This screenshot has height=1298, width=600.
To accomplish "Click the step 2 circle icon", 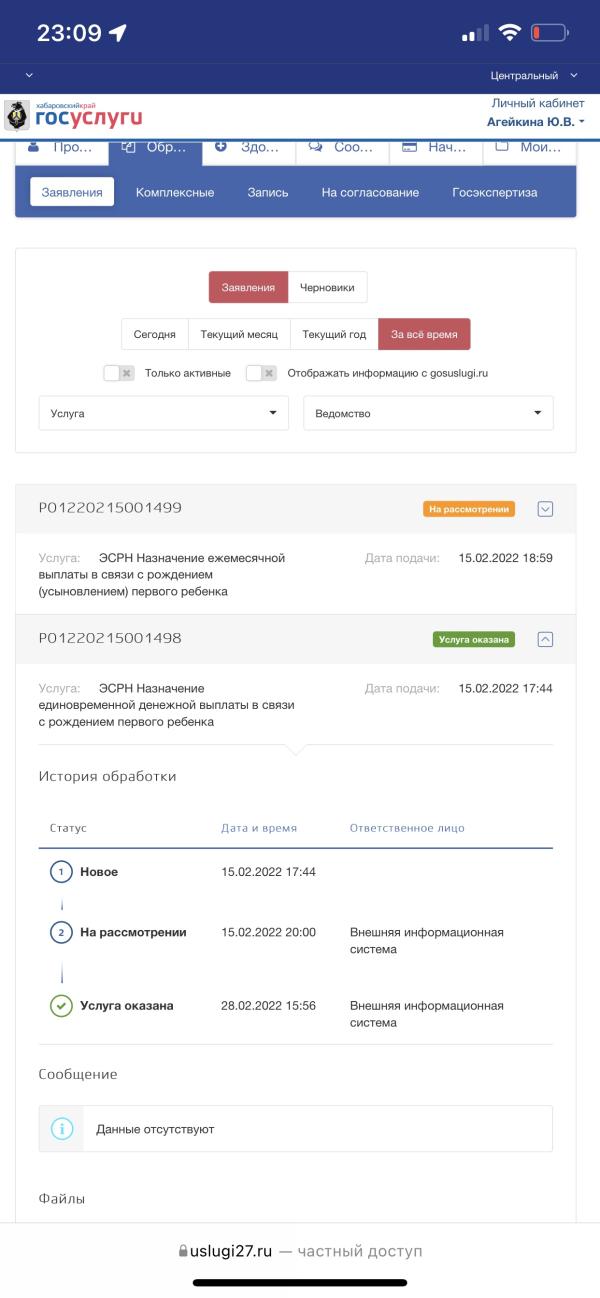I will click(x=61, y=932).
